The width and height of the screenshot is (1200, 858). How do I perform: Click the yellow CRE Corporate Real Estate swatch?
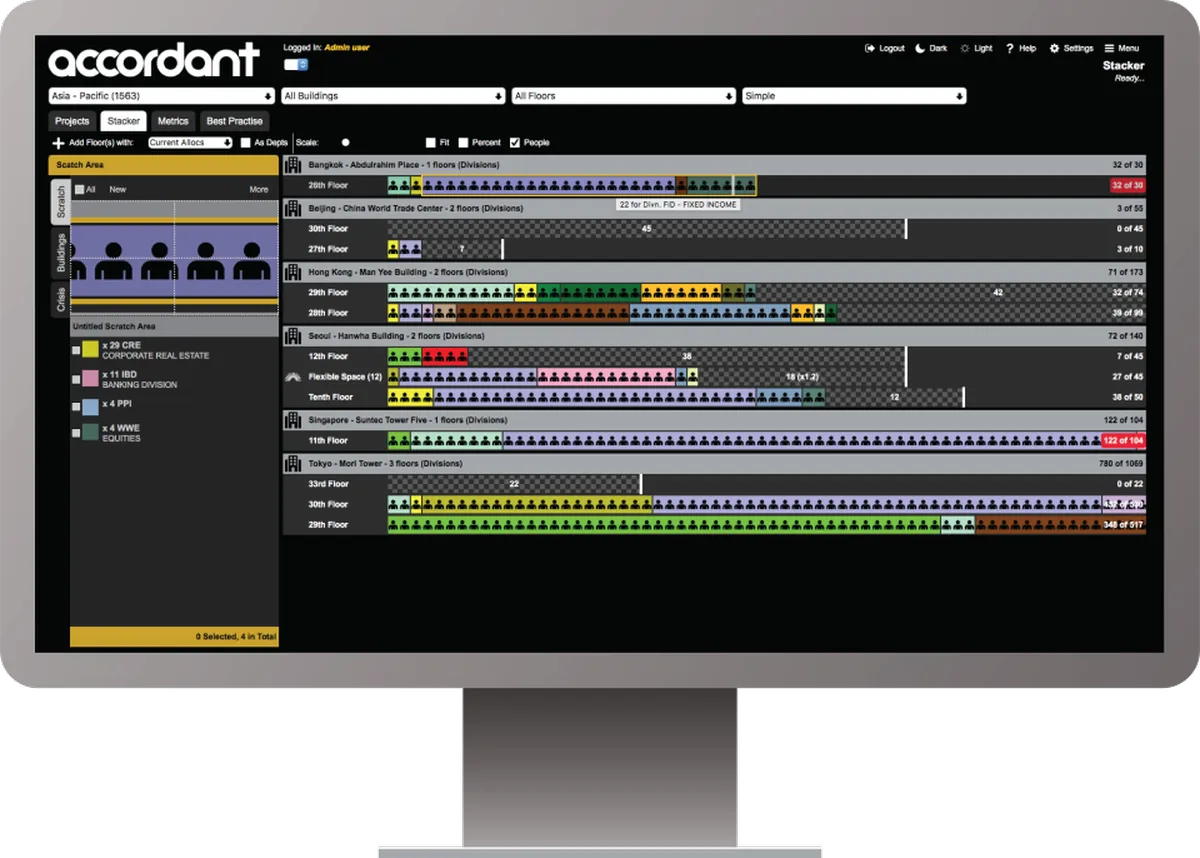pos(90,349)
